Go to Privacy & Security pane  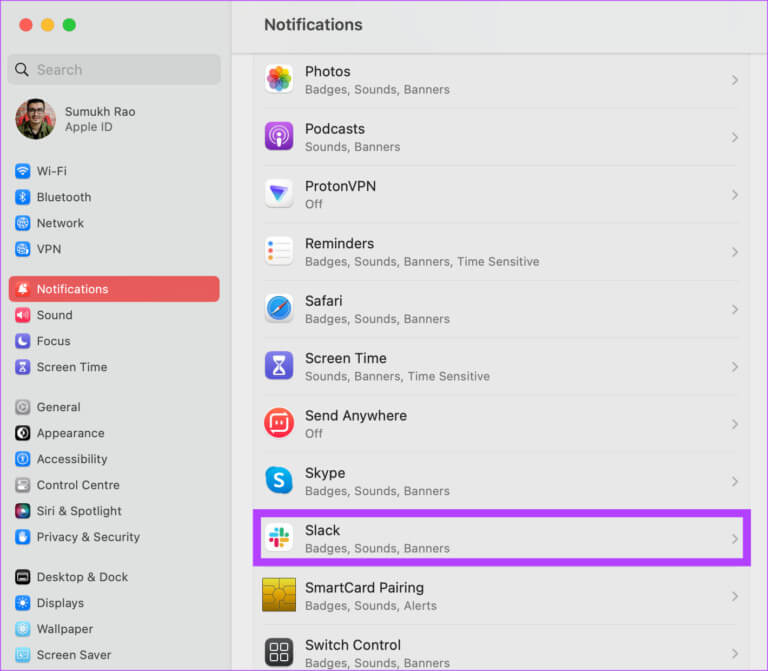114,537
